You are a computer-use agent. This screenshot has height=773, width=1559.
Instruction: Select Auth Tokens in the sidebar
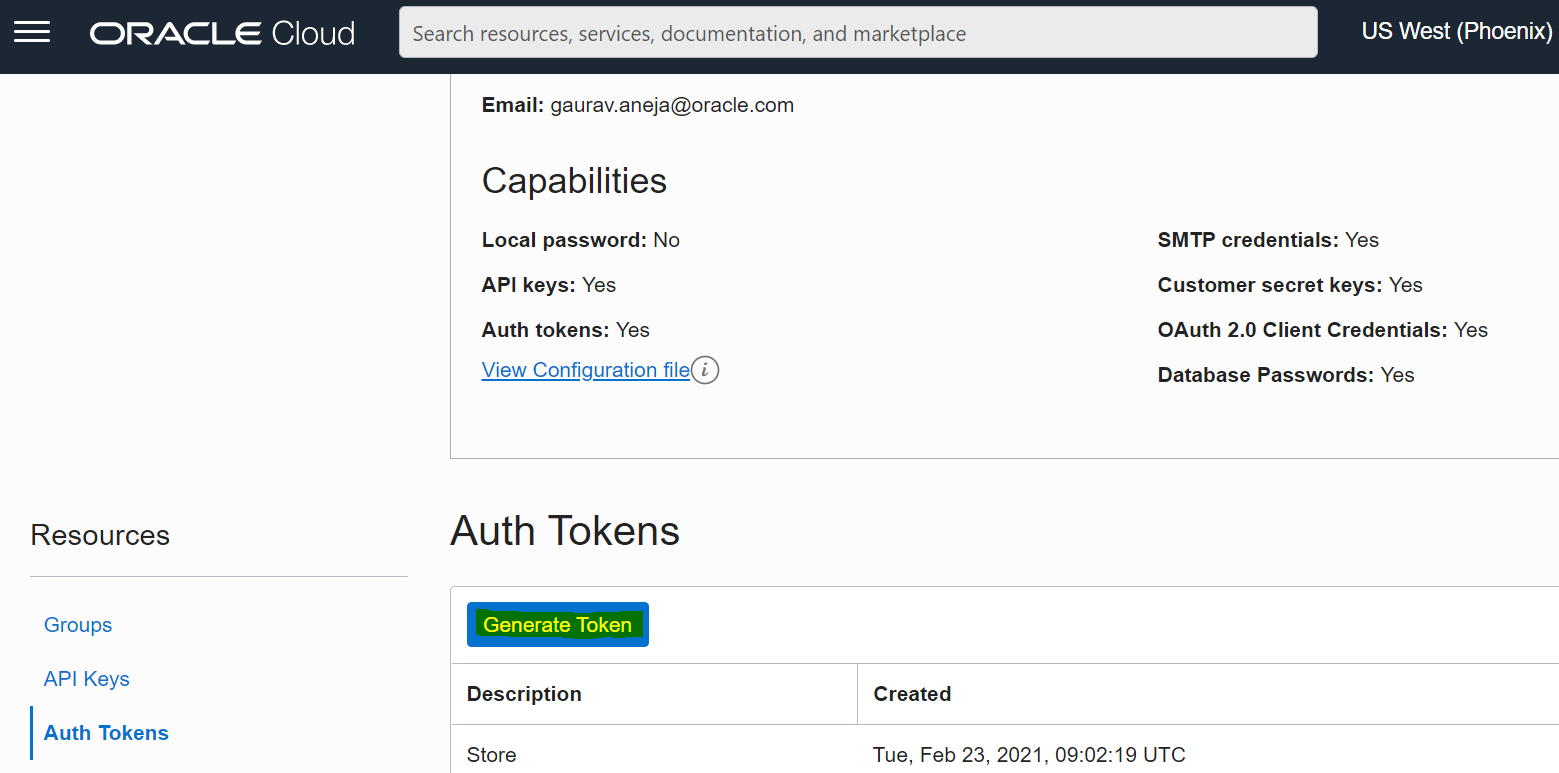coord(105,732)
